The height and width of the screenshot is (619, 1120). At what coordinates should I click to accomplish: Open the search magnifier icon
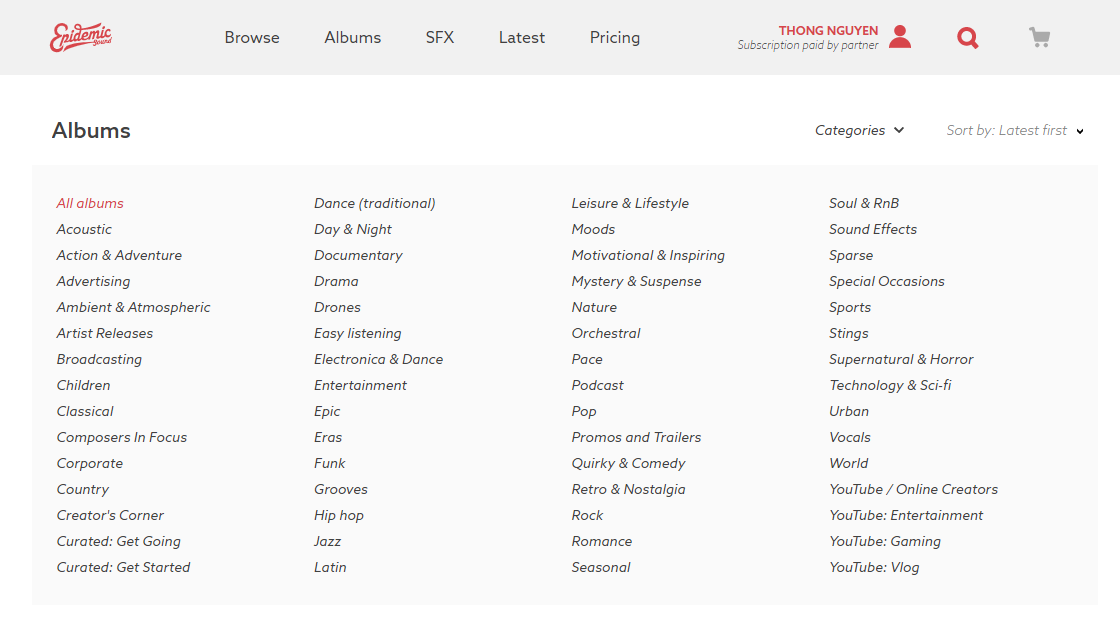tap(968, 37)
